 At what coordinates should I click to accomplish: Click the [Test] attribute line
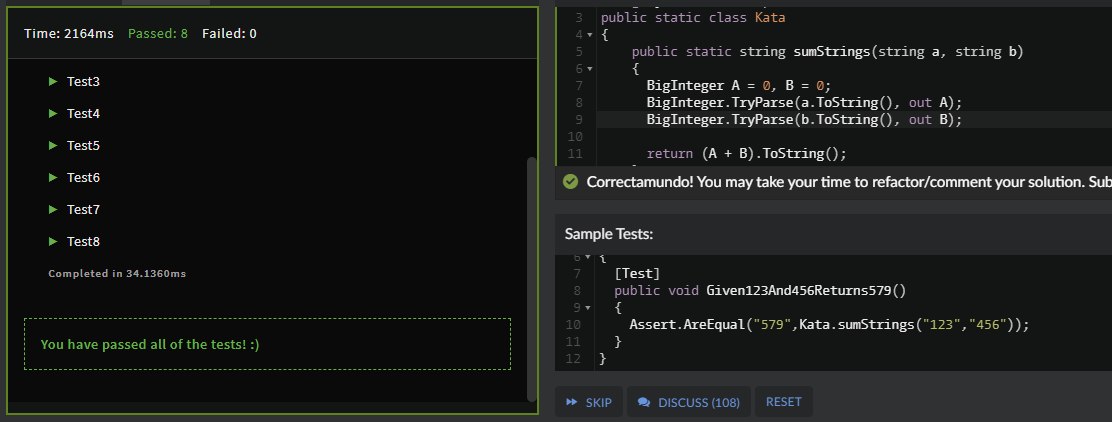tap(637, 273)
